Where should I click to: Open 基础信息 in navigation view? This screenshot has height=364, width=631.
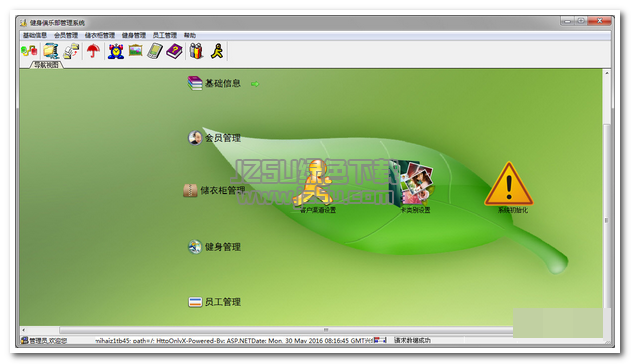coord(223,83)
